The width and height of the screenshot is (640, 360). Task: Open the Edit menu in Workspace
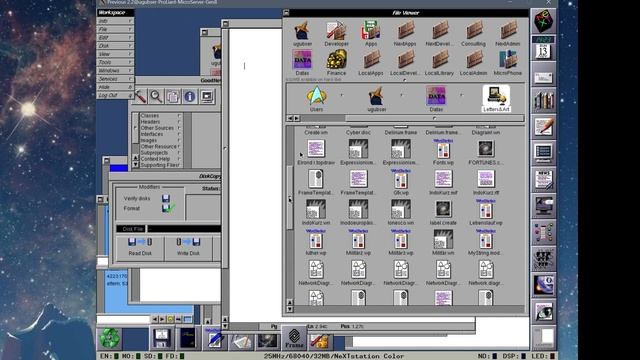click(115, 38)
